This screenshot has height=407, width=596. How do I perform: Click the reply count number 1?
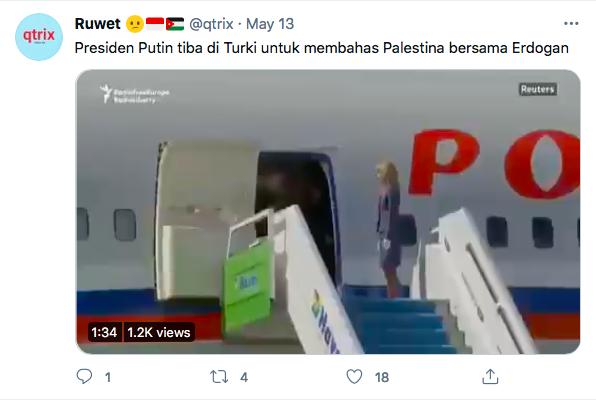pos(108,377)
